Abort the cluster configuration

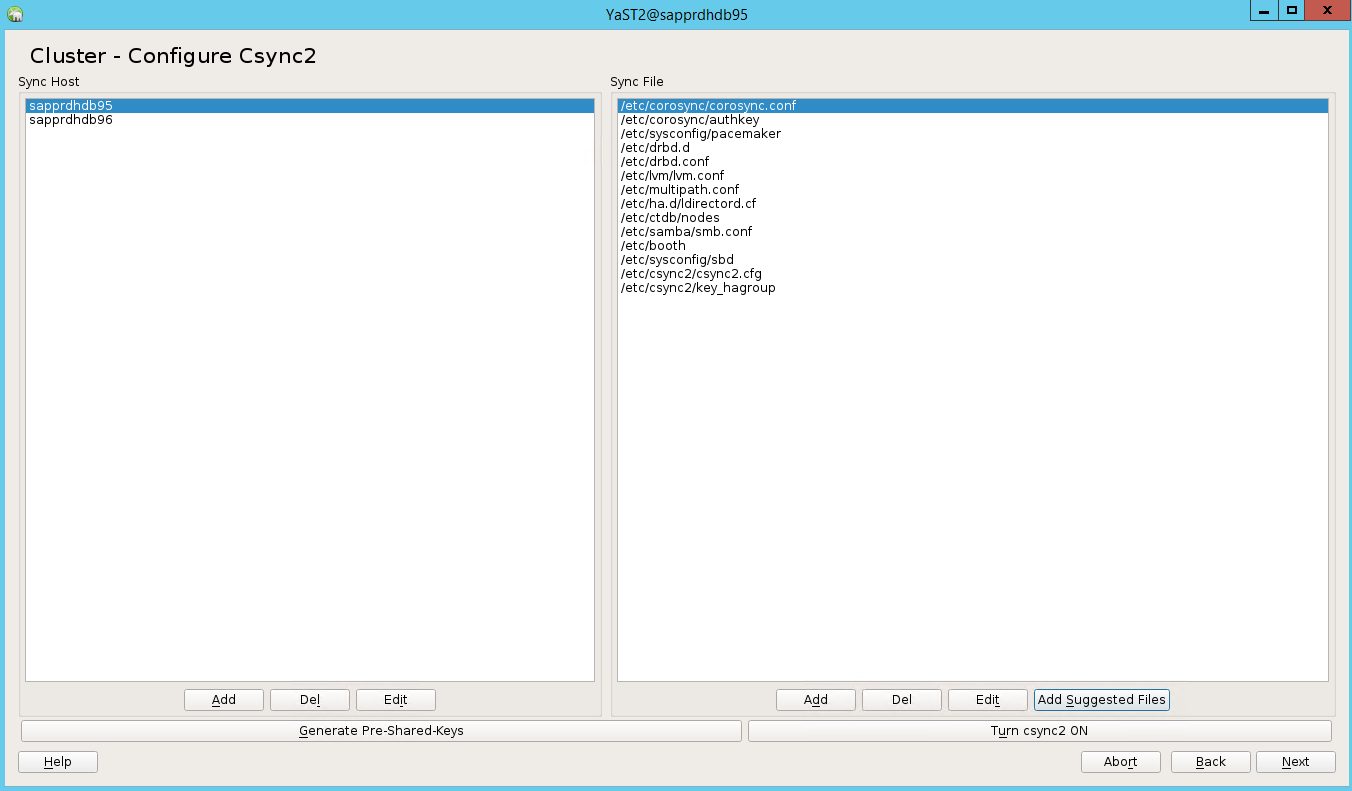[x=1121, y=762]
